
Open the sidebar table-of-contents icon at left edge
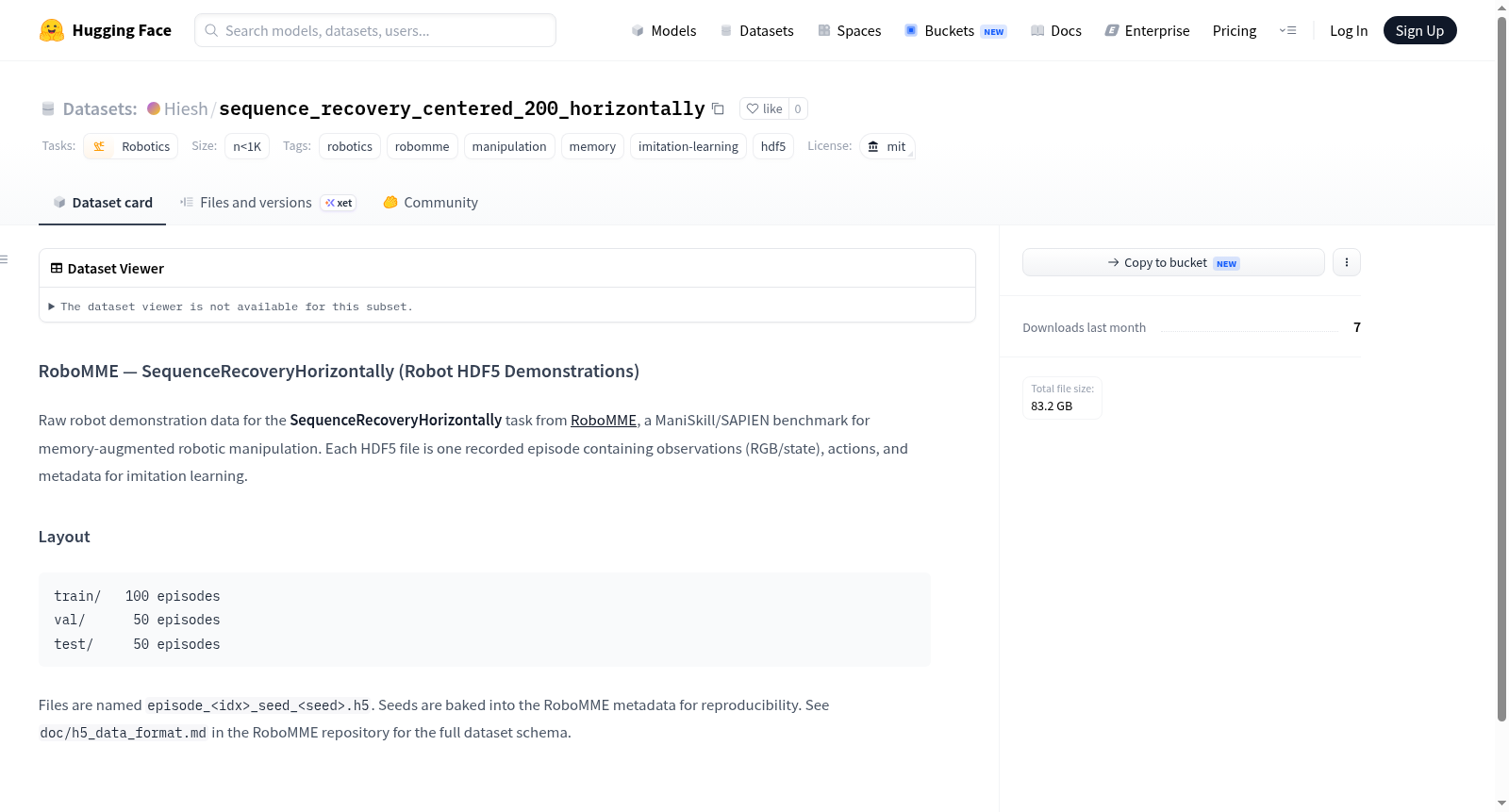click(x=5, y=259)
